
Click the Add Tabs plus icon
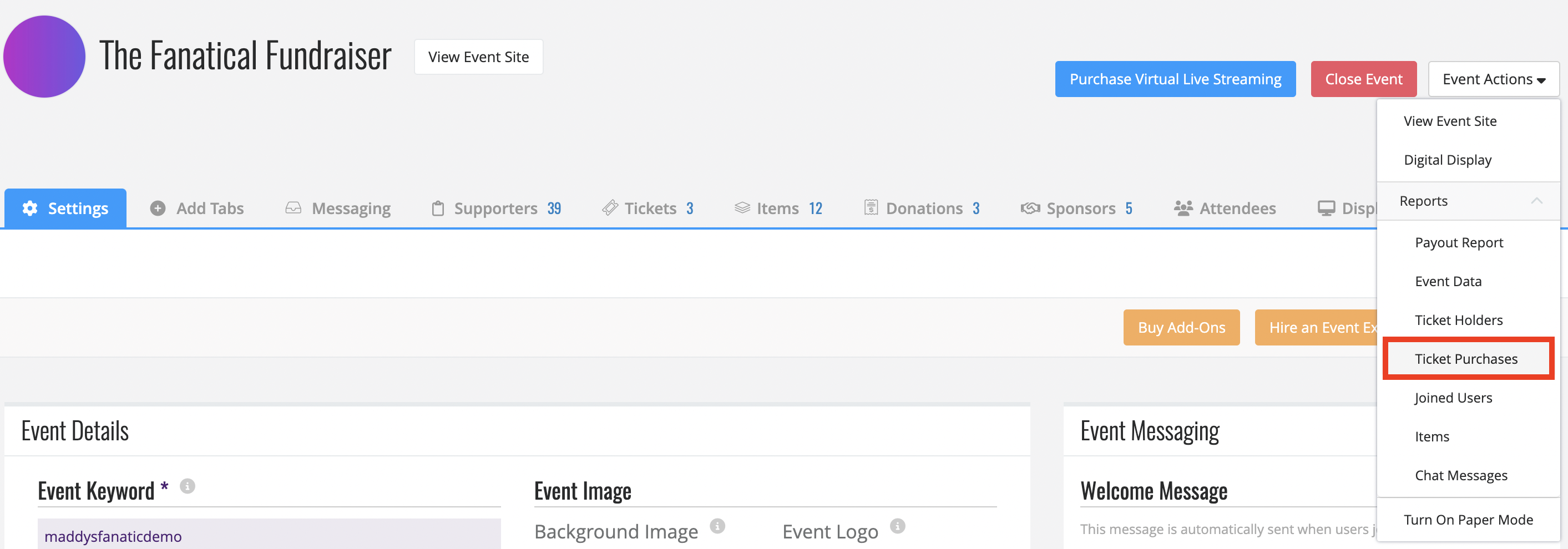coord(158,208)
